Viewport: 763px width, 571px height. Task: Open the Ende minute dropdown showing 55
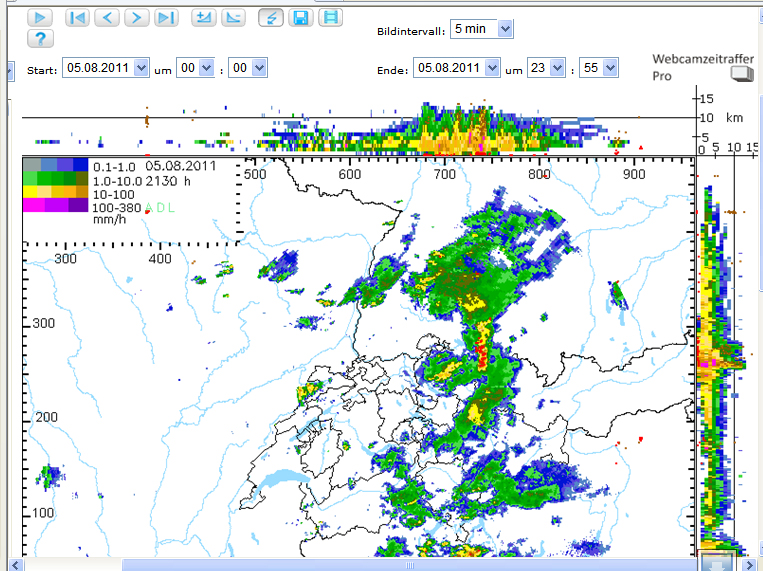coord(598,67)
